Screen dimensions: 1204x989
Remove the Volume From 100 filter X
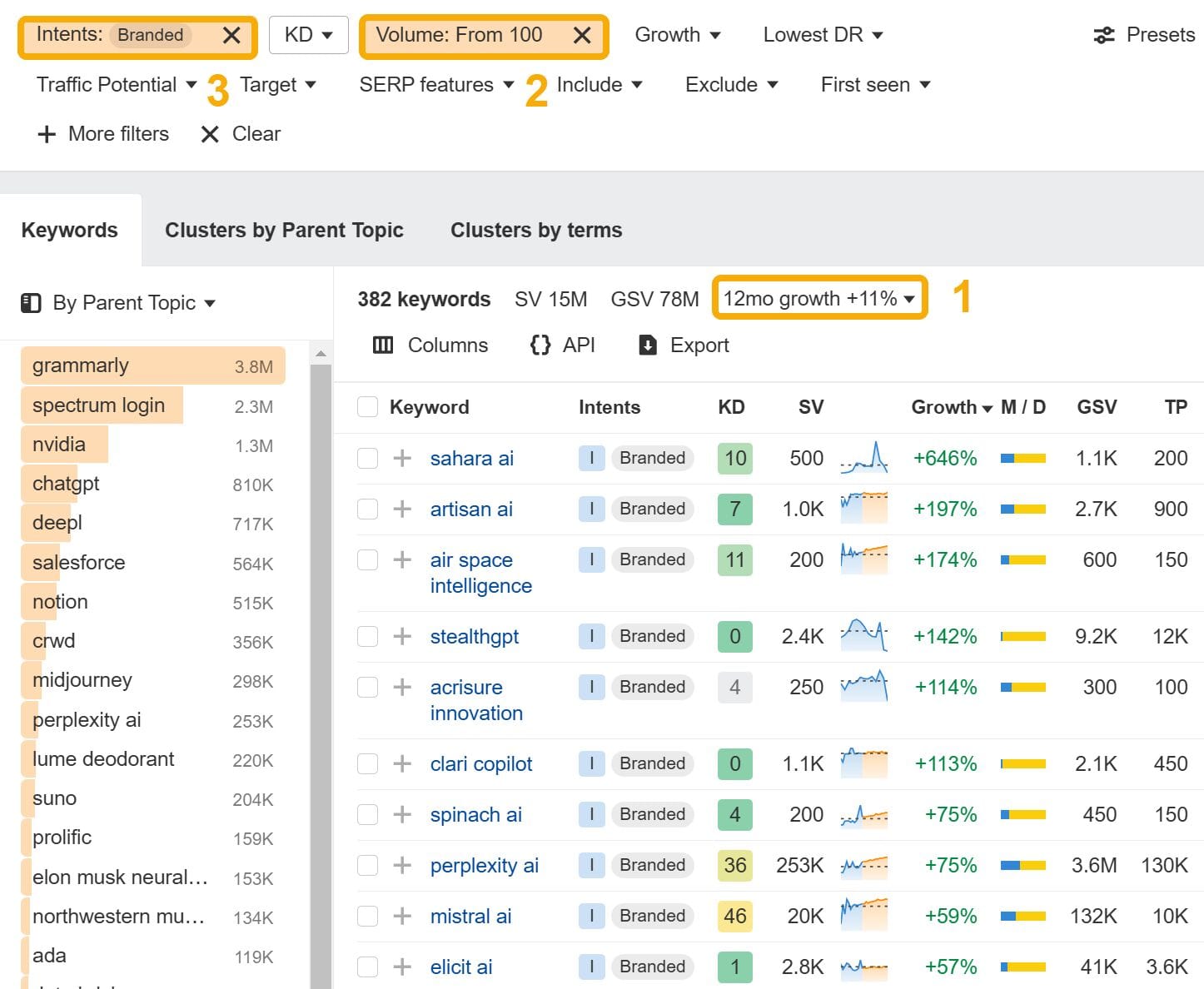(x=582, y=35)
